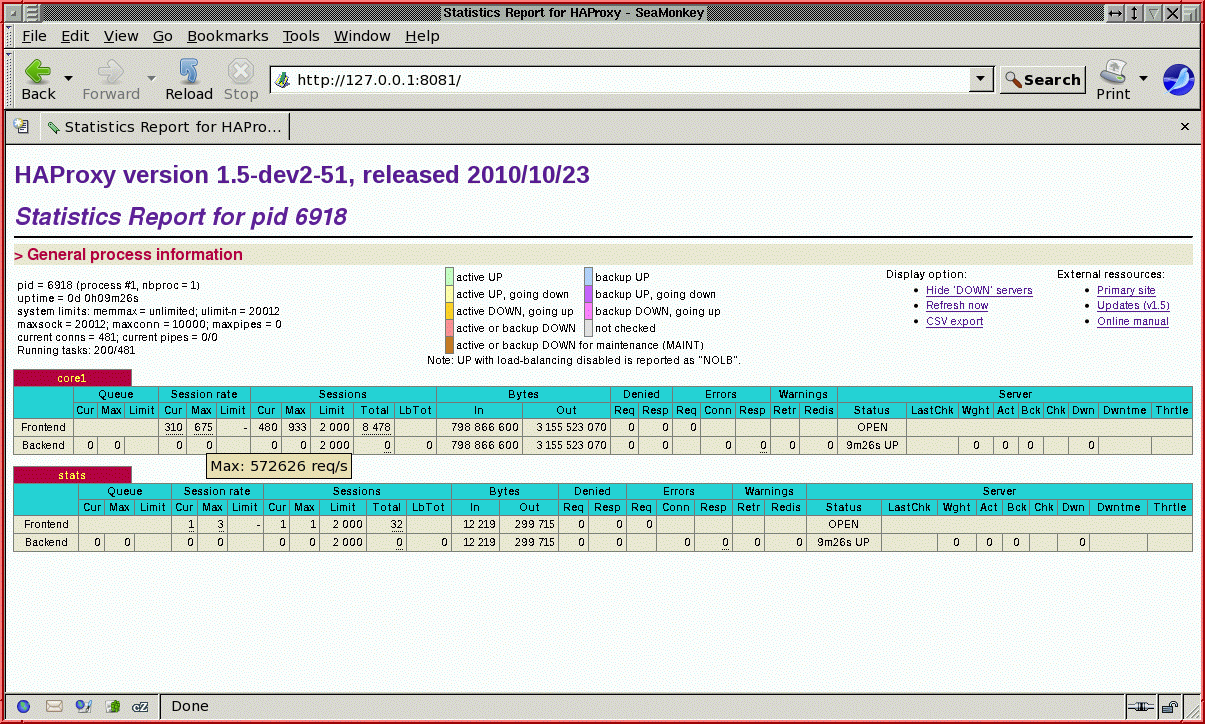Click the Search button beside the URL bar
The width and height of the screenshot is (1205, 724).
click(1042, 80)
